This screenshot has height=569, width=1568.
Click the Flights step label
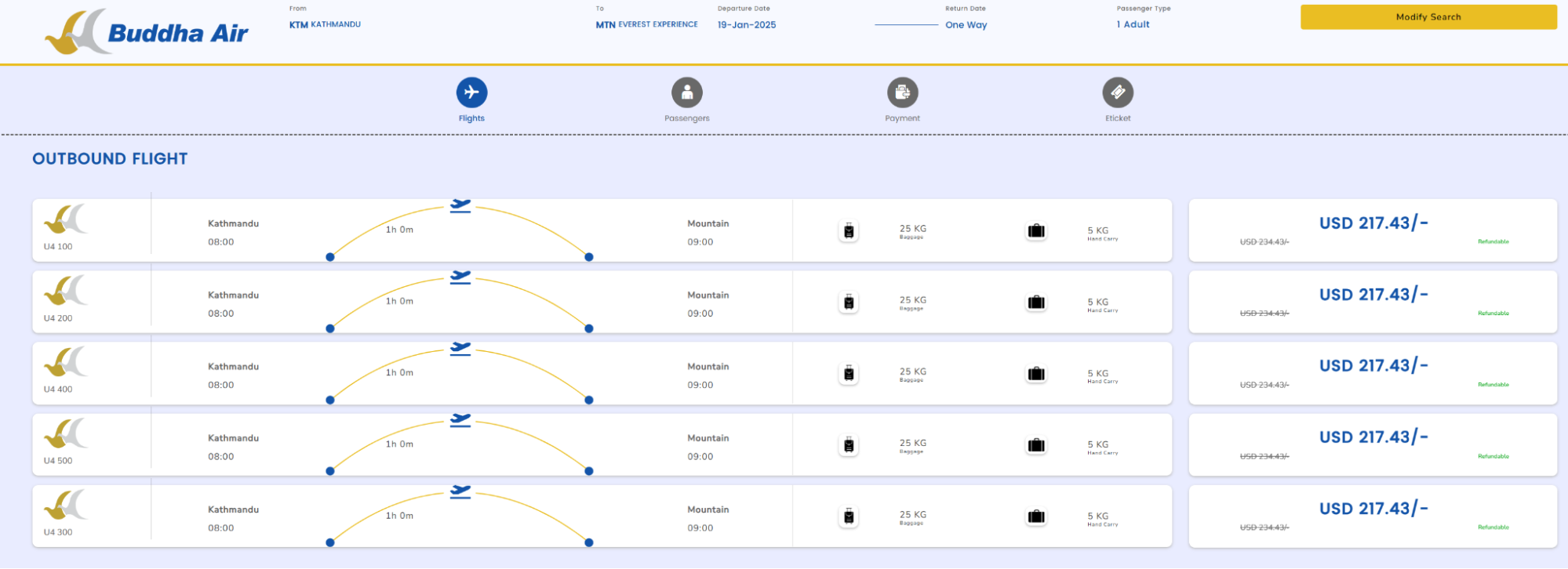471,118
